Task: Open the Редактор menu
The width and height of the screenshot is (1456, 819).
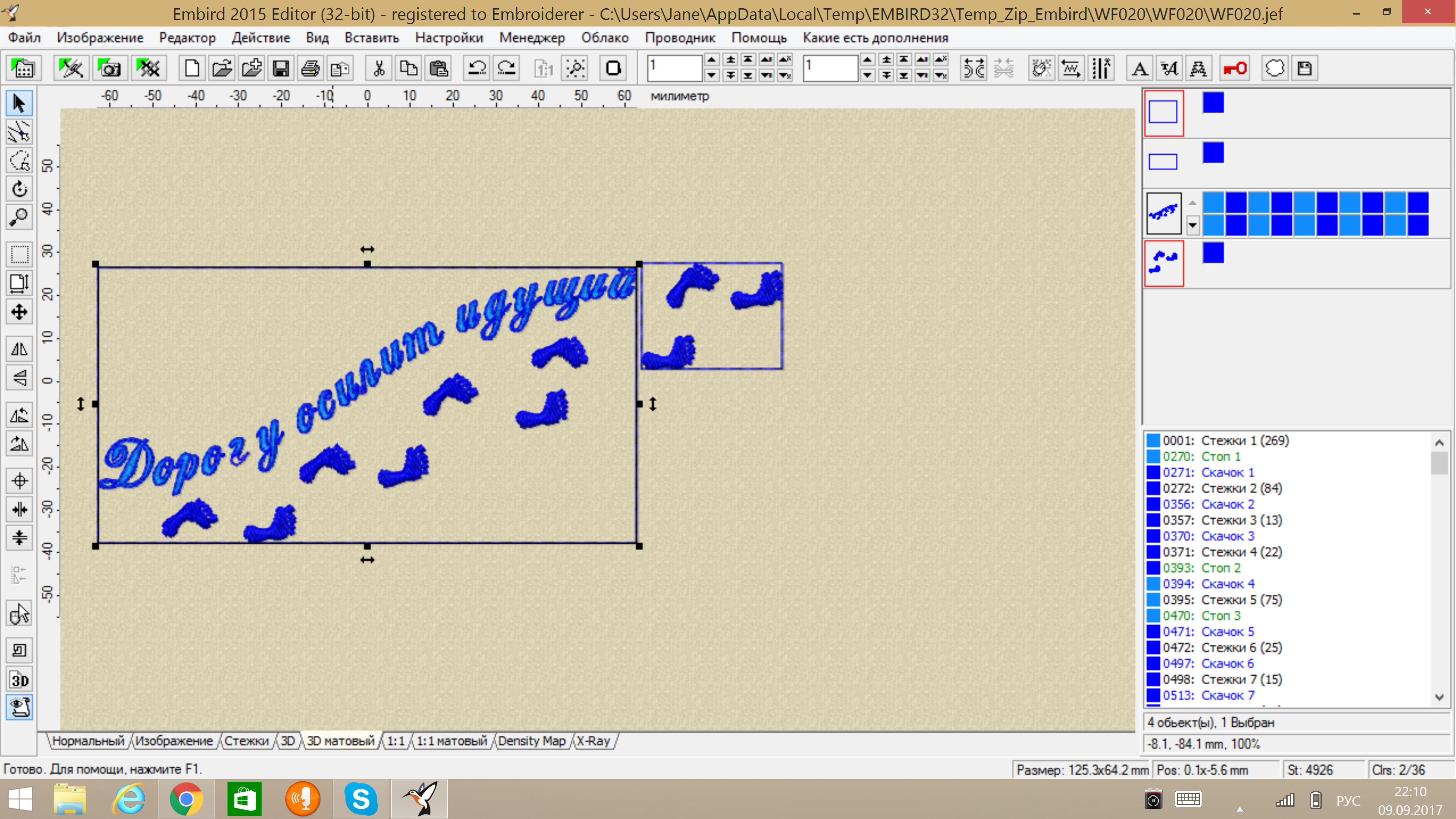Action: click(x=187, y=38)
